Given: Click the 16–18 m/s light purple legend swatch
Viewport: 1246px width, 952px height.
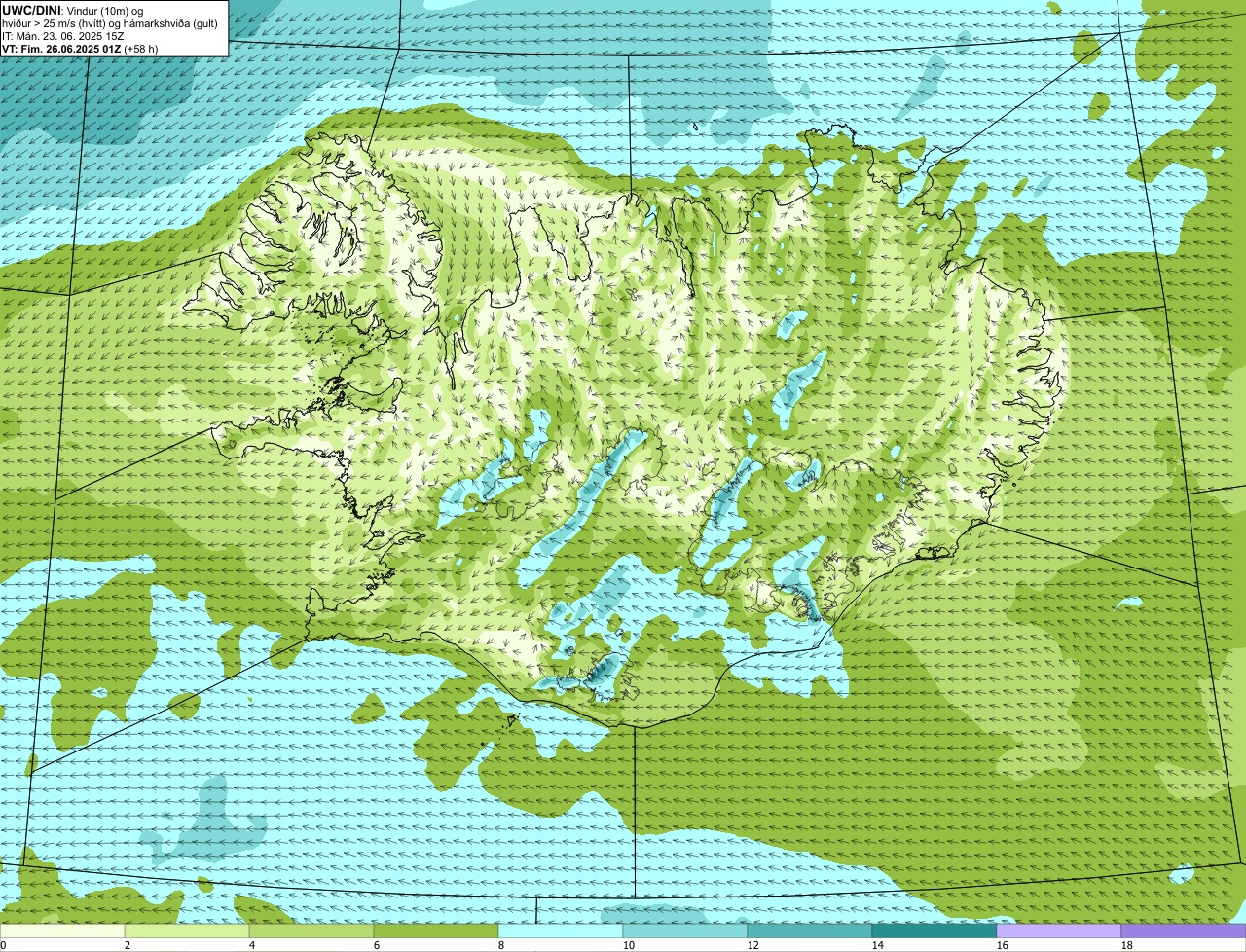Looking at the screenshot, I should [x=1059, y=931].
